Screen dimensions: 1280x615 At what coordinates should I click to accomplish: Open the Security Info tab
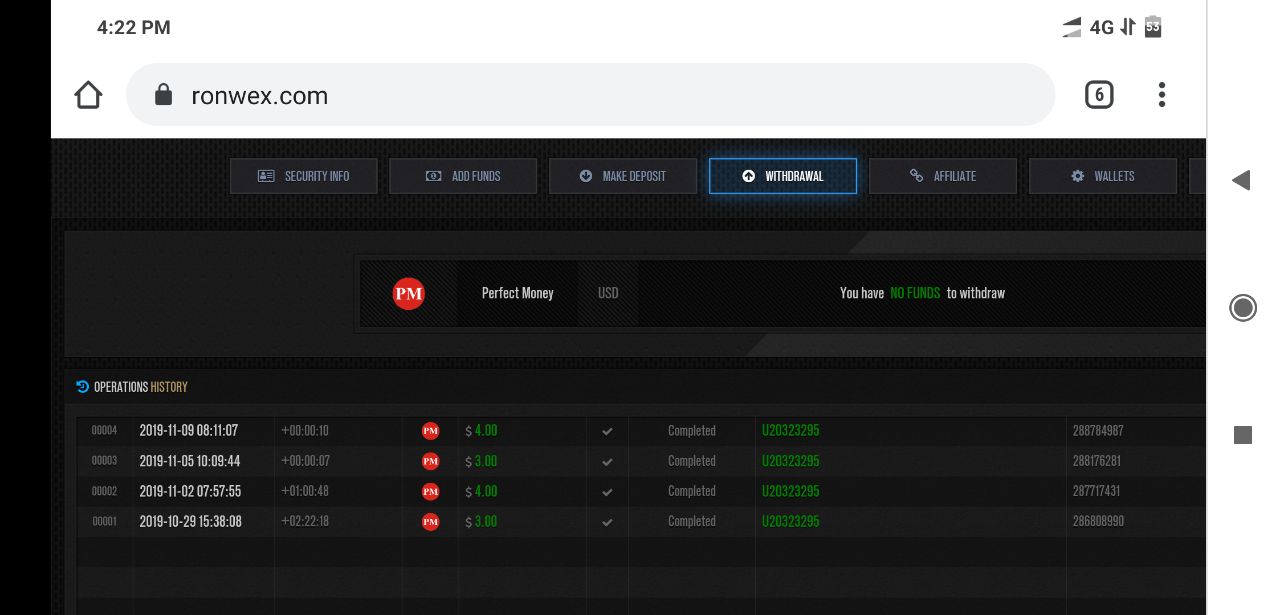pyautogui.click(x=304, y=176)
